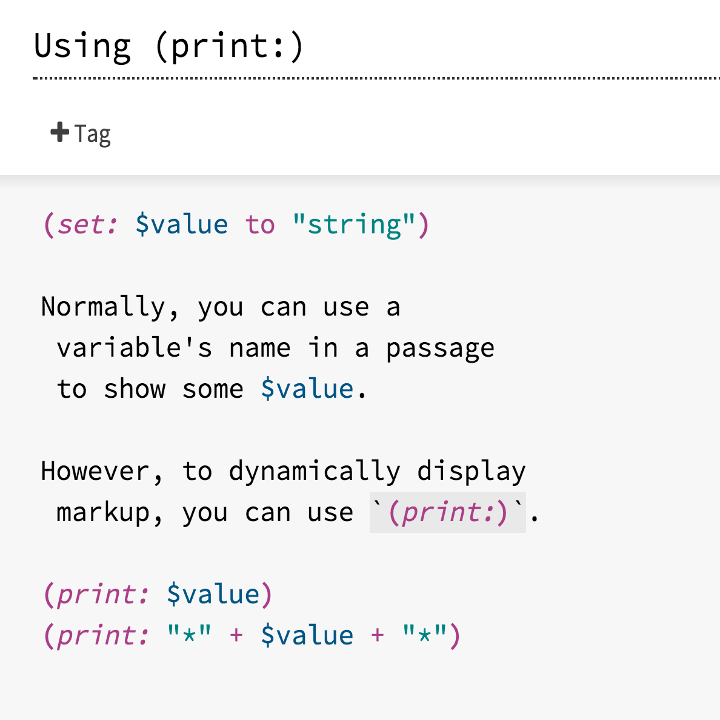Place cursor on the "(set:" macro
The image size is (720, 720).
coord(80,224)
